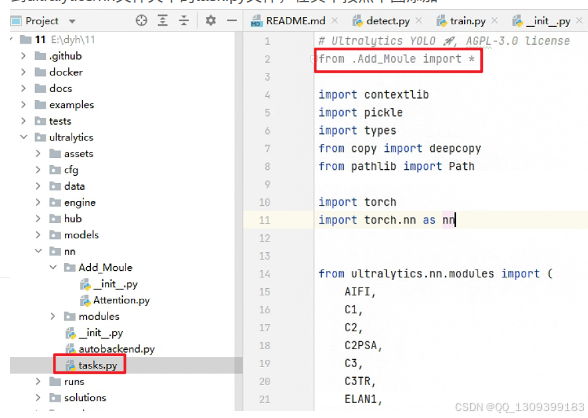The image size is (588, 418).
Task: Expand the .github folder
Action: point(23,56)
